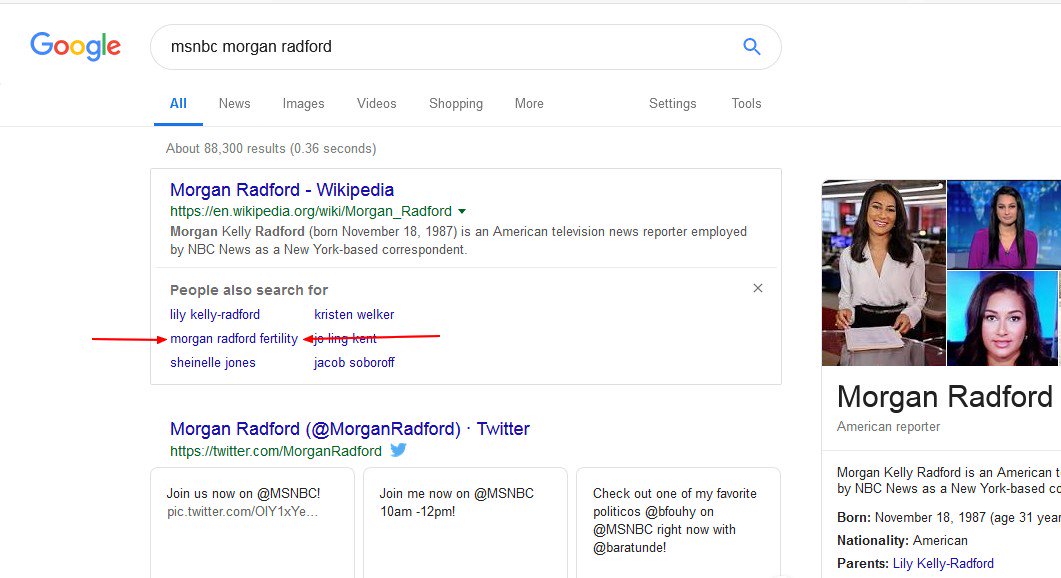The image size is (1061, 578).
Task: Click the 'American reporter' subtitle
Action: [888, 426]
